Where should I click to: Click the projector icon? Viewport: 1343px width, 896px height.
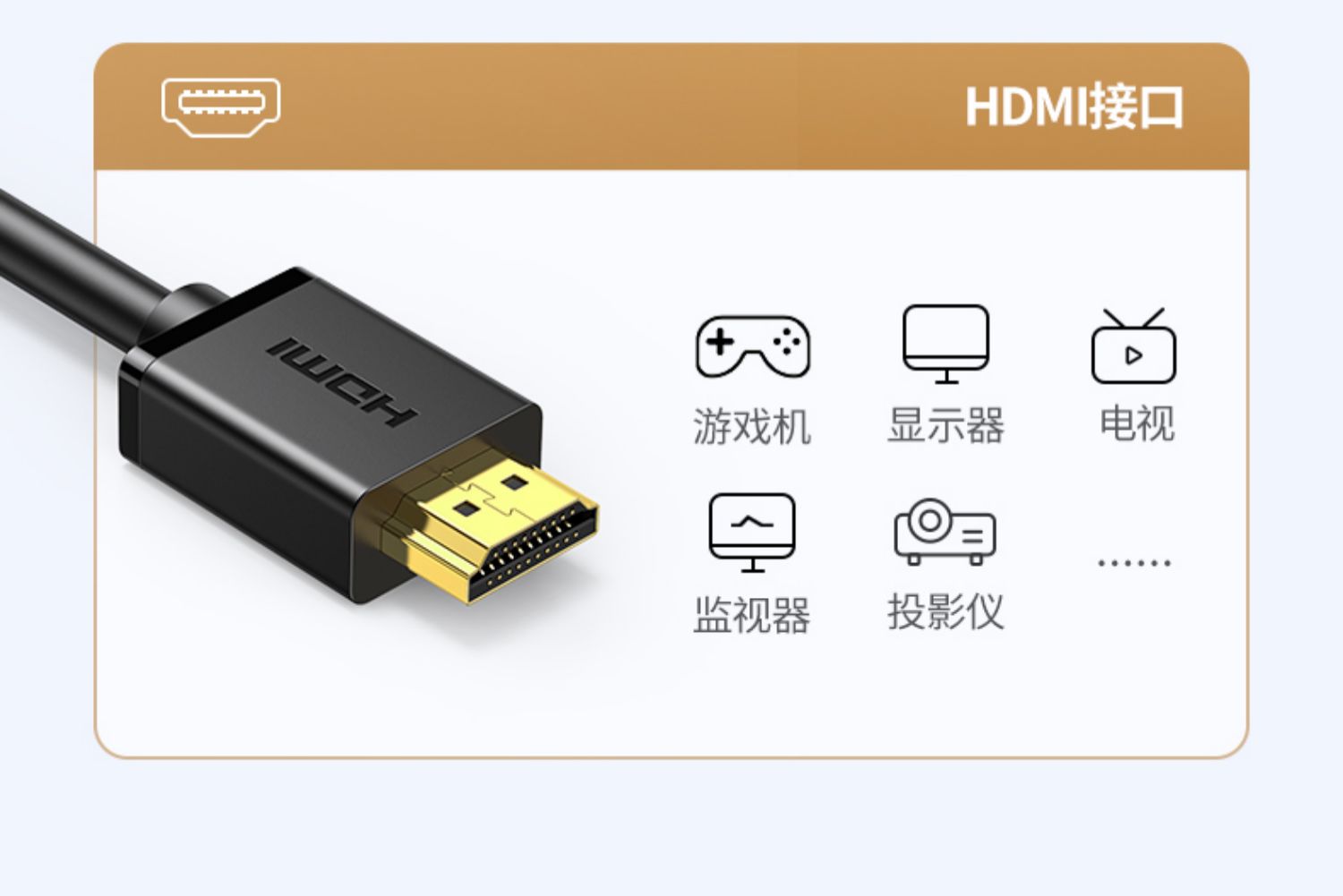point(945,532)
